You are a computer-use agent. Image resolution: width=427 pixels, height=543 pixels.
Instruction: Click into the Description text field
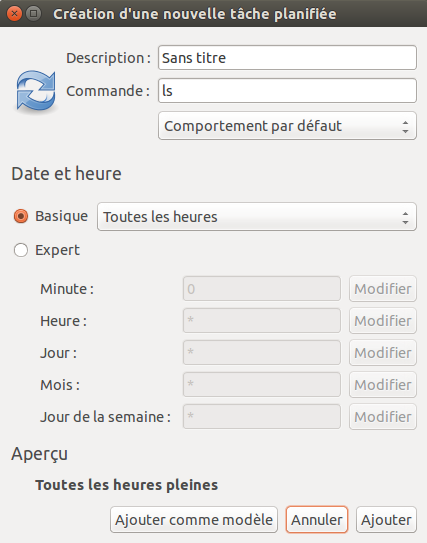287,57
